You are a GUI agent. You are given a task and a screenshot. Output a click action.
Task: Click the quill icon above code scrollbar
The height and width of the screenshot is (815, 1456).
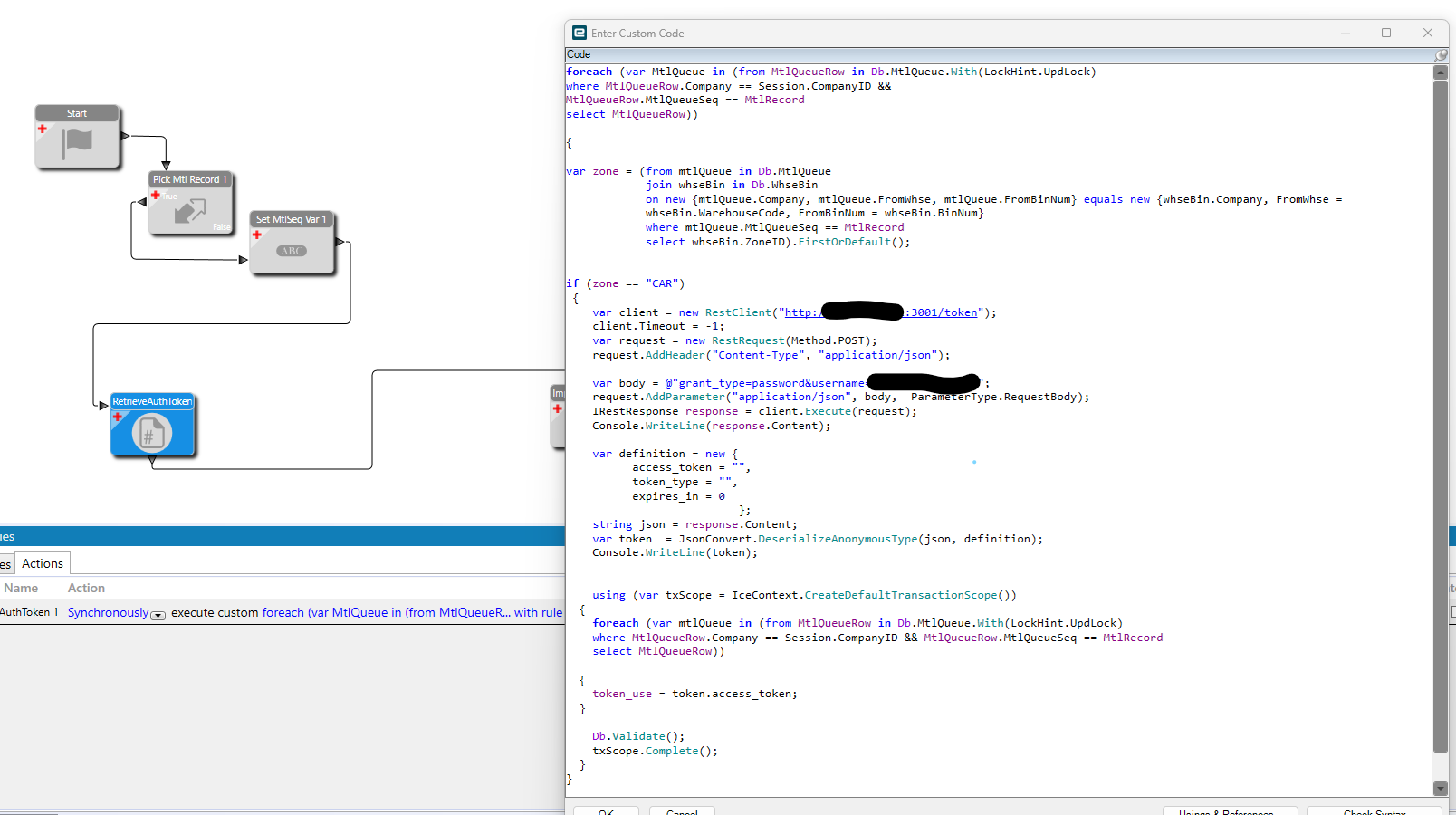coord(1440,54)
